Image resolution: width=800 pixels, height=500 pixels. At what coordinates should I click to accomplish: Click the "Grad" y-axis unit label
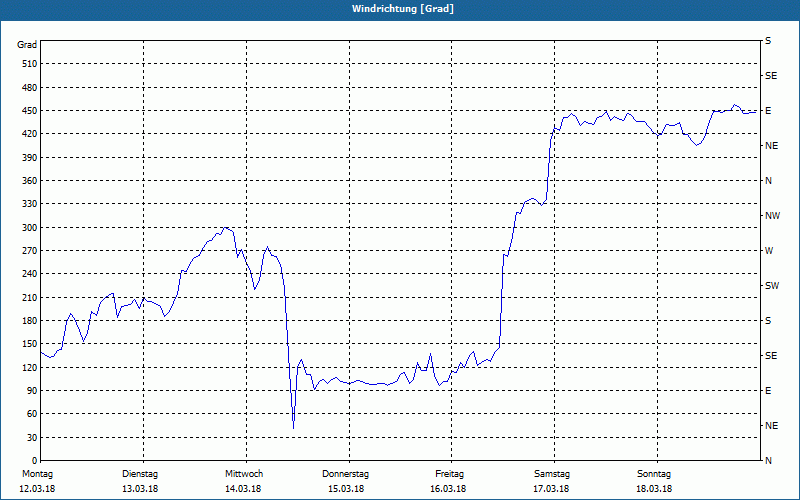pyautogui.click(x=27, y=45)
